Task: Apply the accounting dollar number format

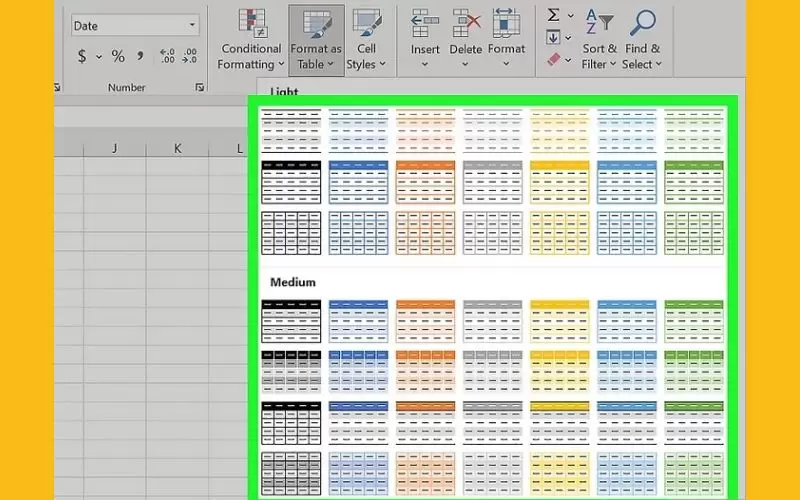Action: point(82,56)
